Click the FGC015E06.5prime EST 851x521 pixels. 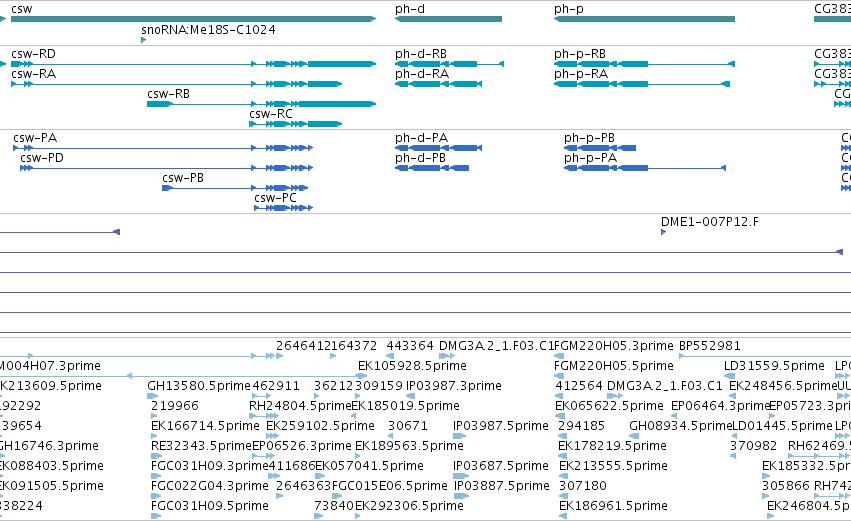(390, 486)
